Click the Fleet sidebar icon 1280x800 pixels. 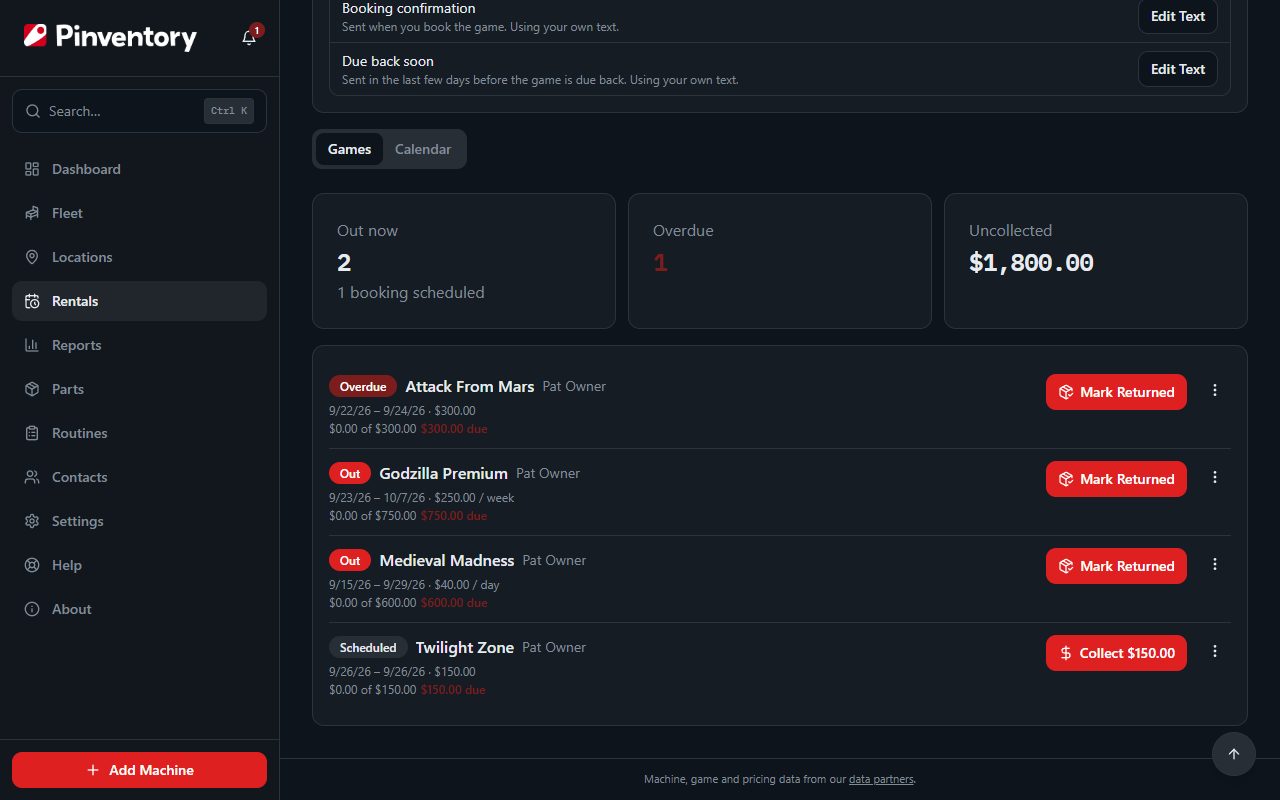[32, 213]
